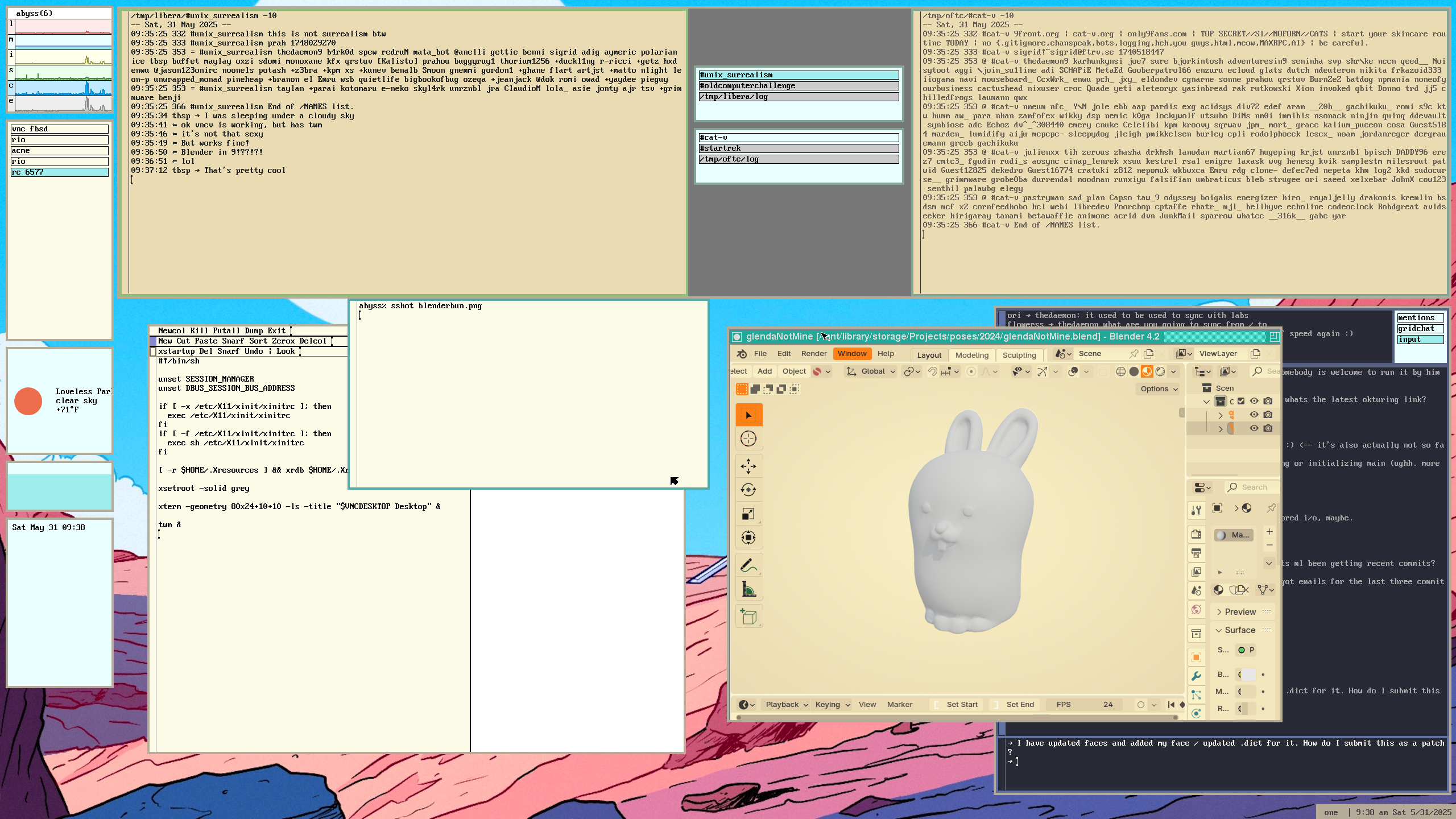
Task: Select the Measure ruler tool
Action: pyautogui.click(x=748, y=589)
